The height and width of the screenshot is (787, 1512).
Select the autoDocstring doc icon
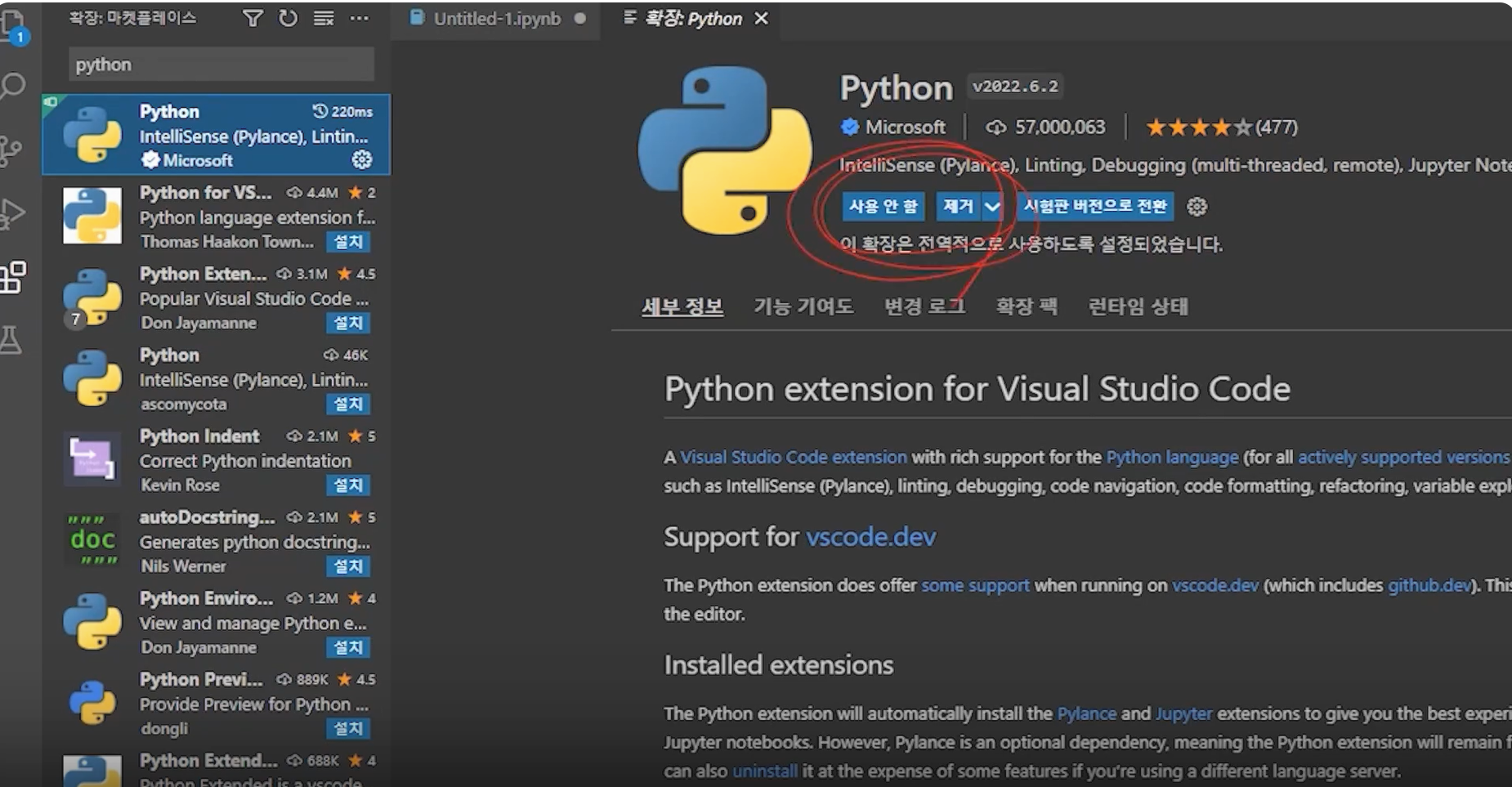tap(92, 540)
